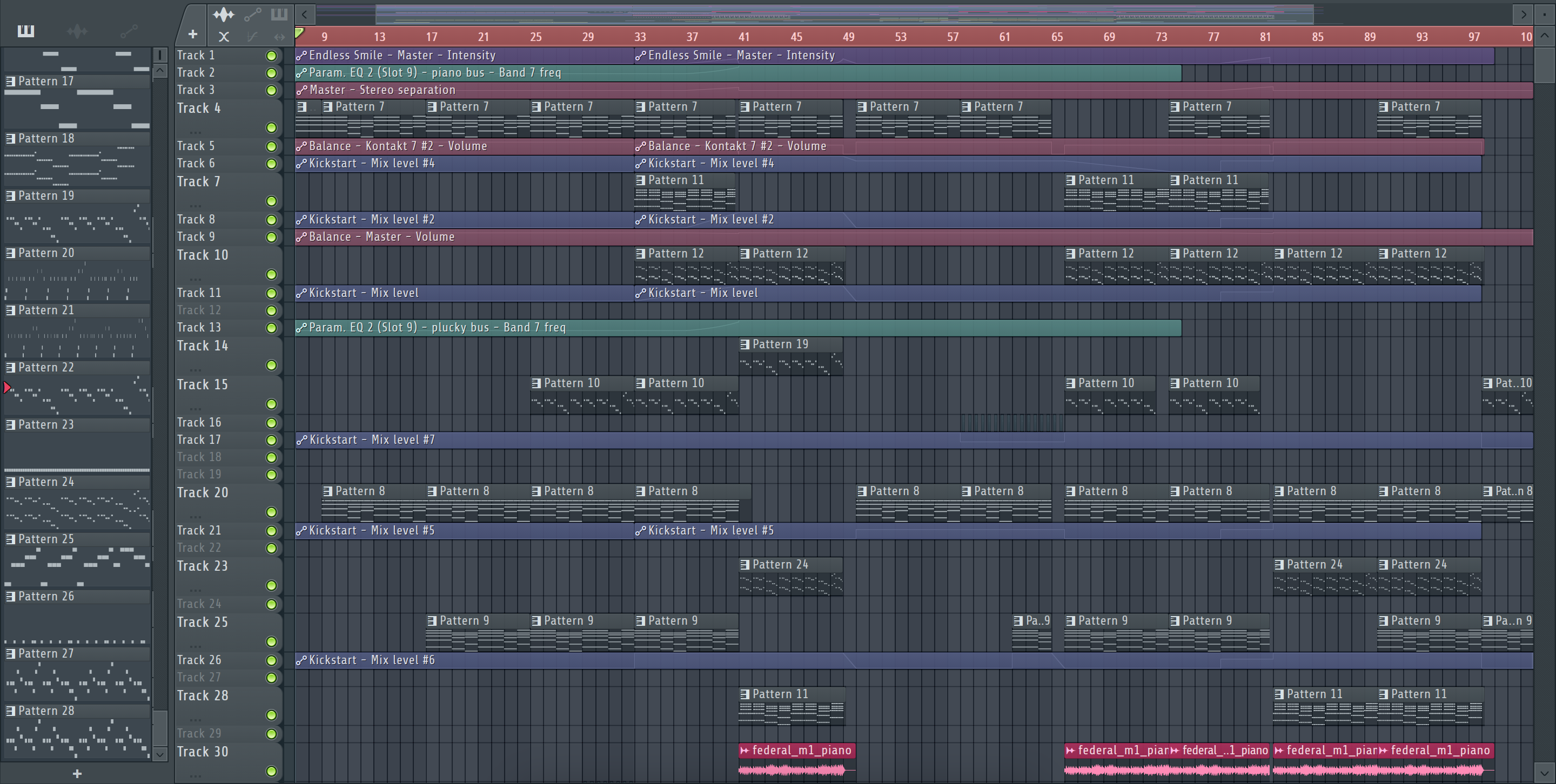This screenshot has height=784, width=1556.
Task: Show audio clips in the picker panel
Action: click(77, 31)
